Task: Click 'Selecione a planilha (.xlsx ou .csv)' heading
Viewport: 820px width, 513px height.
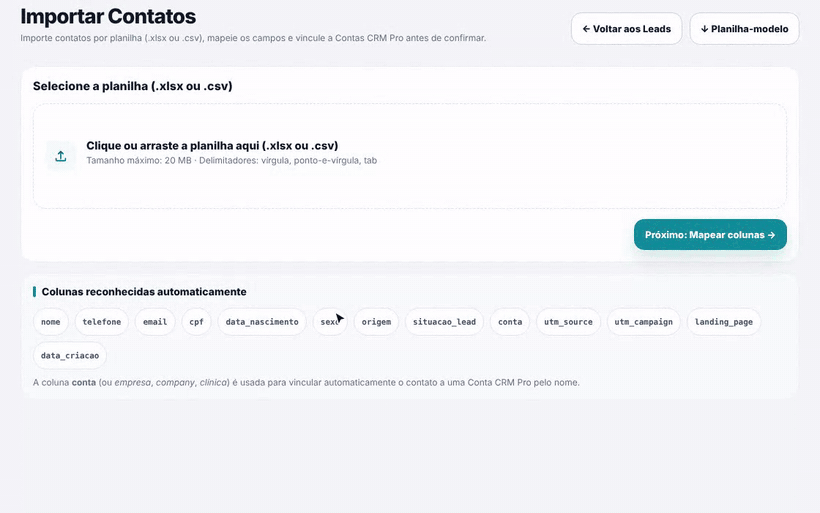Action: pyautogui.click(x=133, y=86)
